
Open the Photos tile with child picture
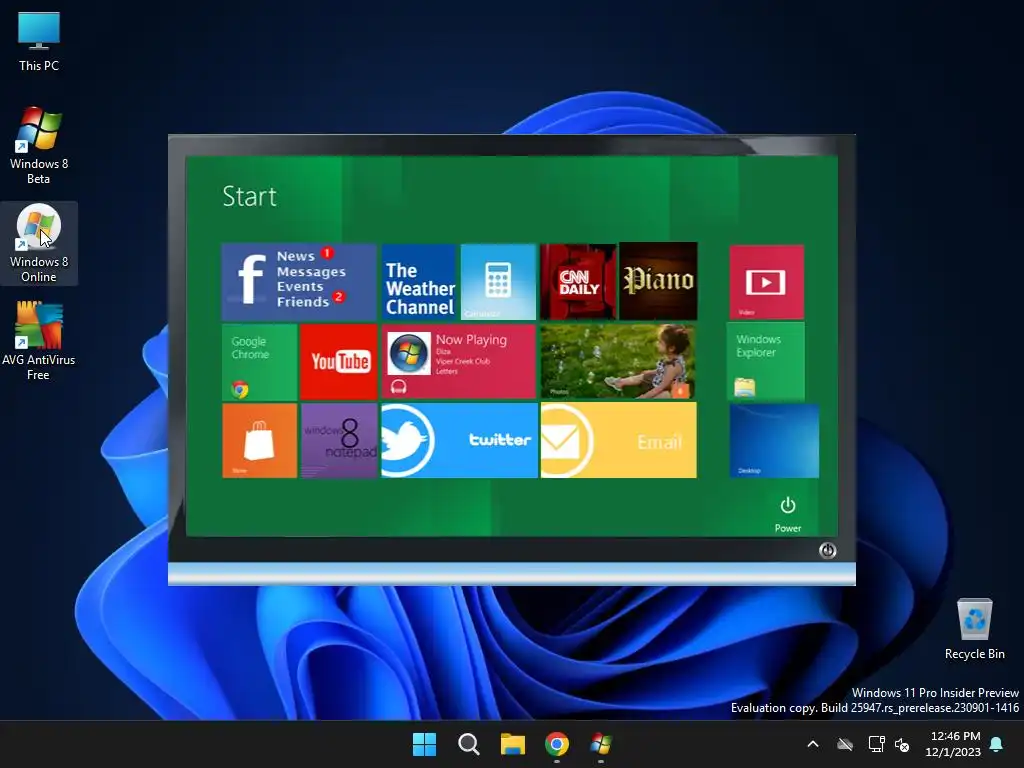click(x=618, y=362)
